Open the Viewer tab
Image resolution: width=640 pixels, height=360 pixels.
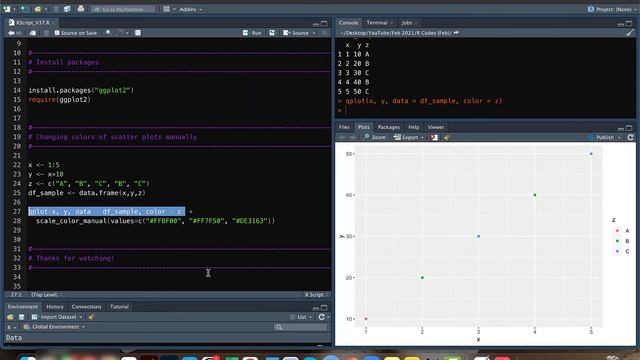pyautogui.click(x=436, y=127)
